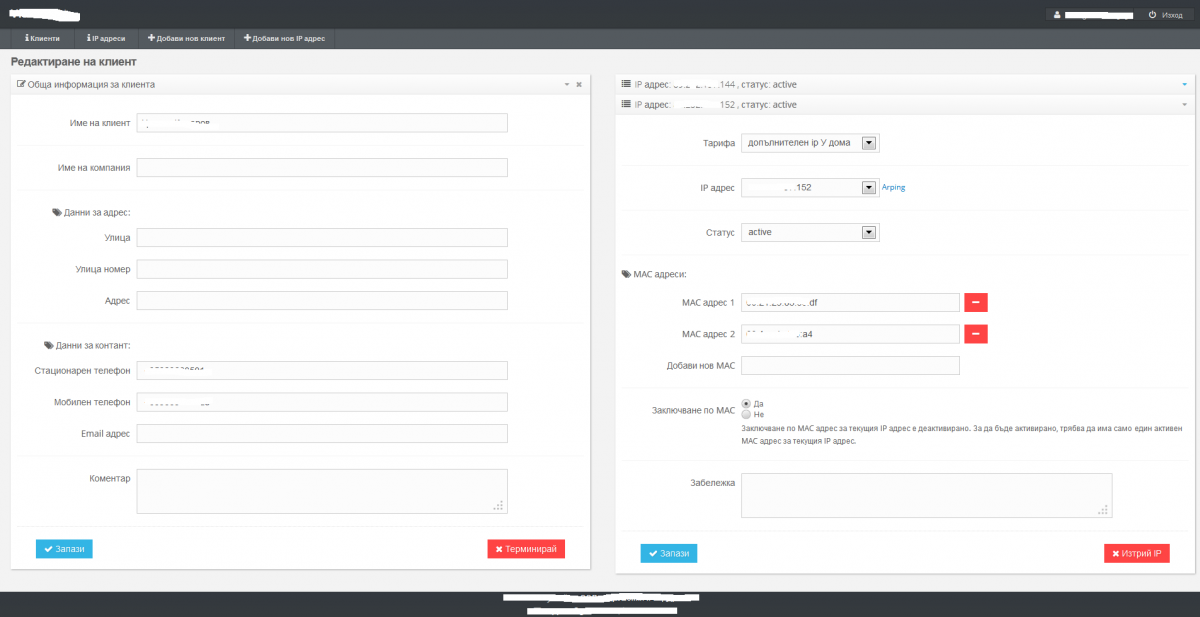This screenshot has height=617, width=1200.
Task: Collapse the client general information panel arrow
Action: 566,85
